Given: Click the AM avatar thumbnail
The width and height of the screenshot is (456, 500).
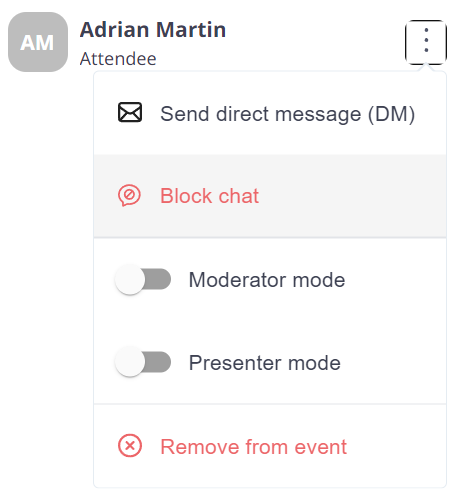Looking at the screenshot, I should coord(38,42).
